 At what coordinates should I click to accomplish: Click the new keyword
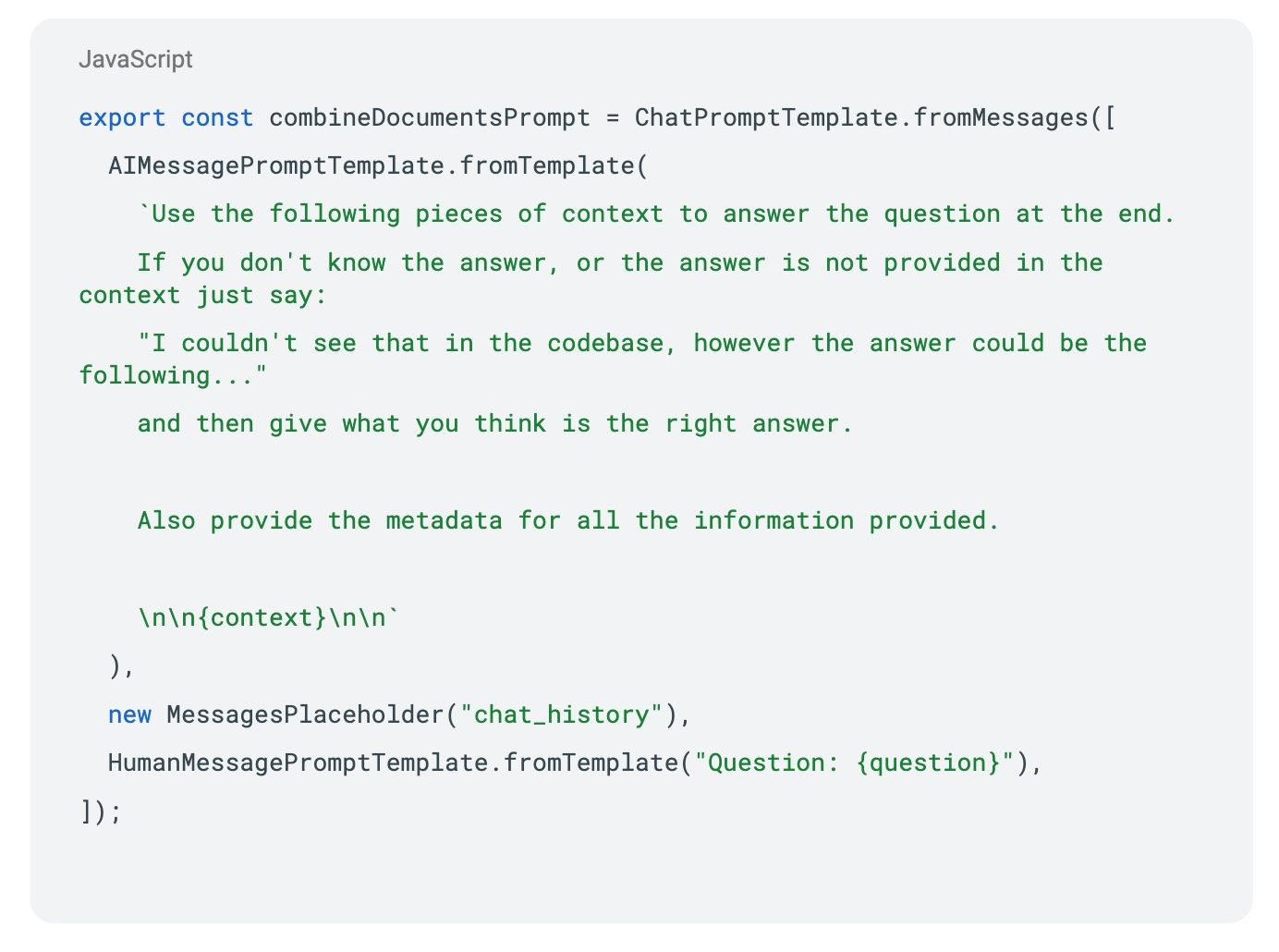point(129,714)
